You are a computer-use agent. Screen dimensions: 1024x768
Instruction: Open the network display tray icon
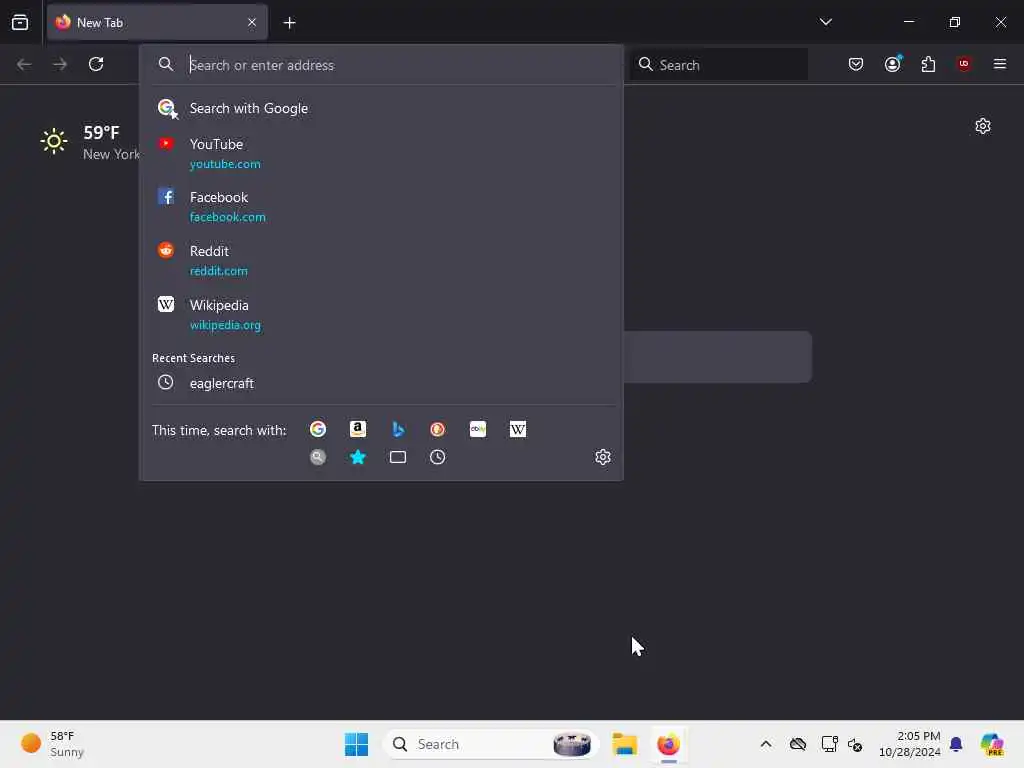click(829, 744)
